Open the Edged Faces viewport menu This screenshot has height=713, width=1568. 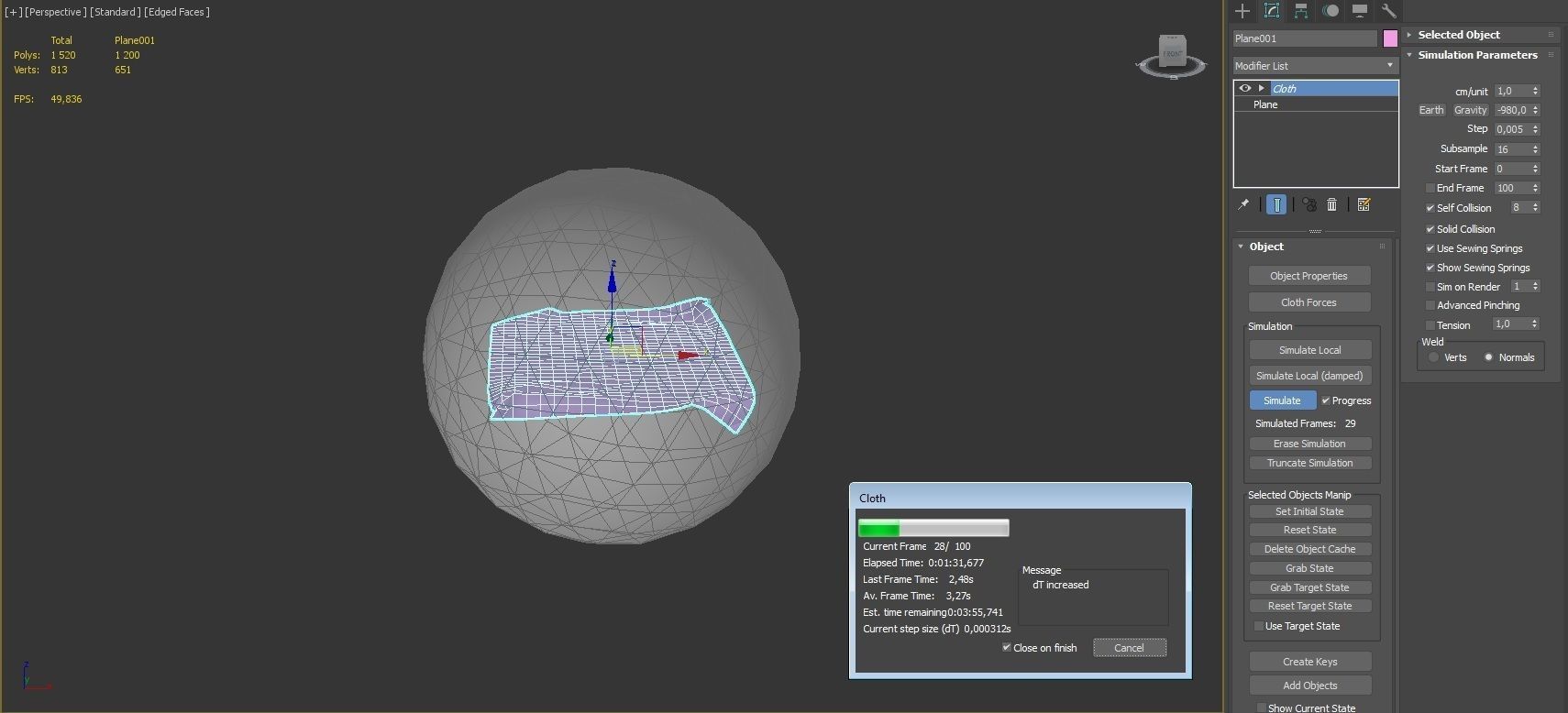click(177, 12)
